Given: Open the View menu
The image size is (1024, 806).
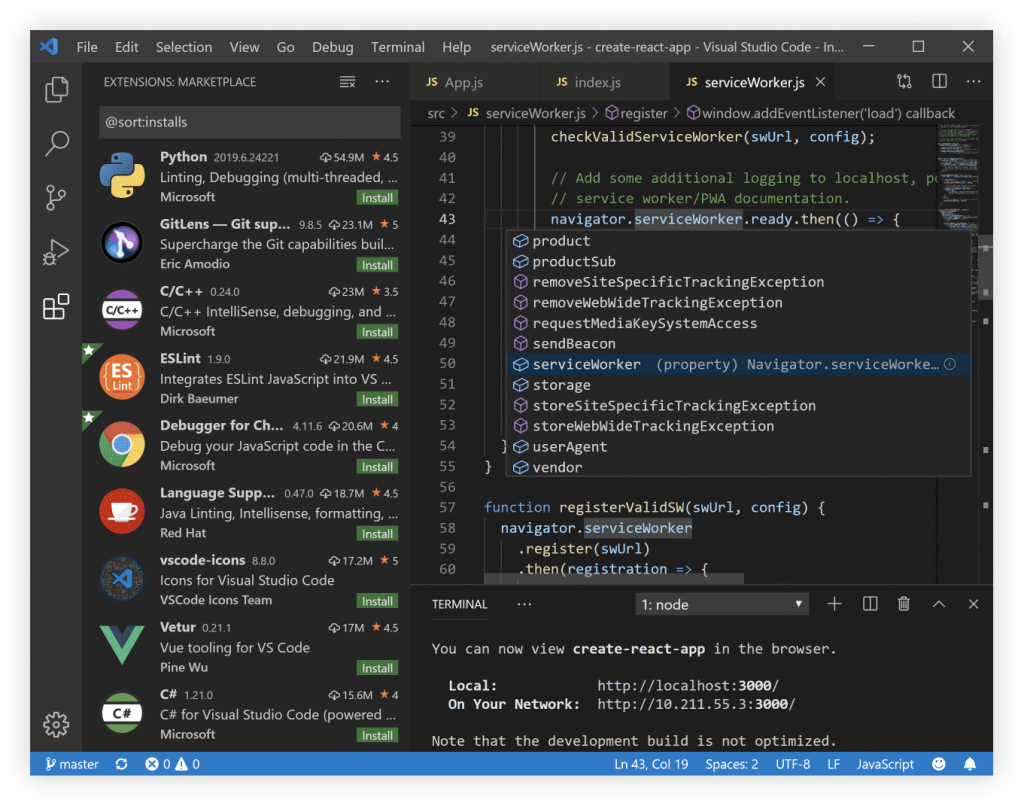Looking at the screenshot, I should (244, 47).
